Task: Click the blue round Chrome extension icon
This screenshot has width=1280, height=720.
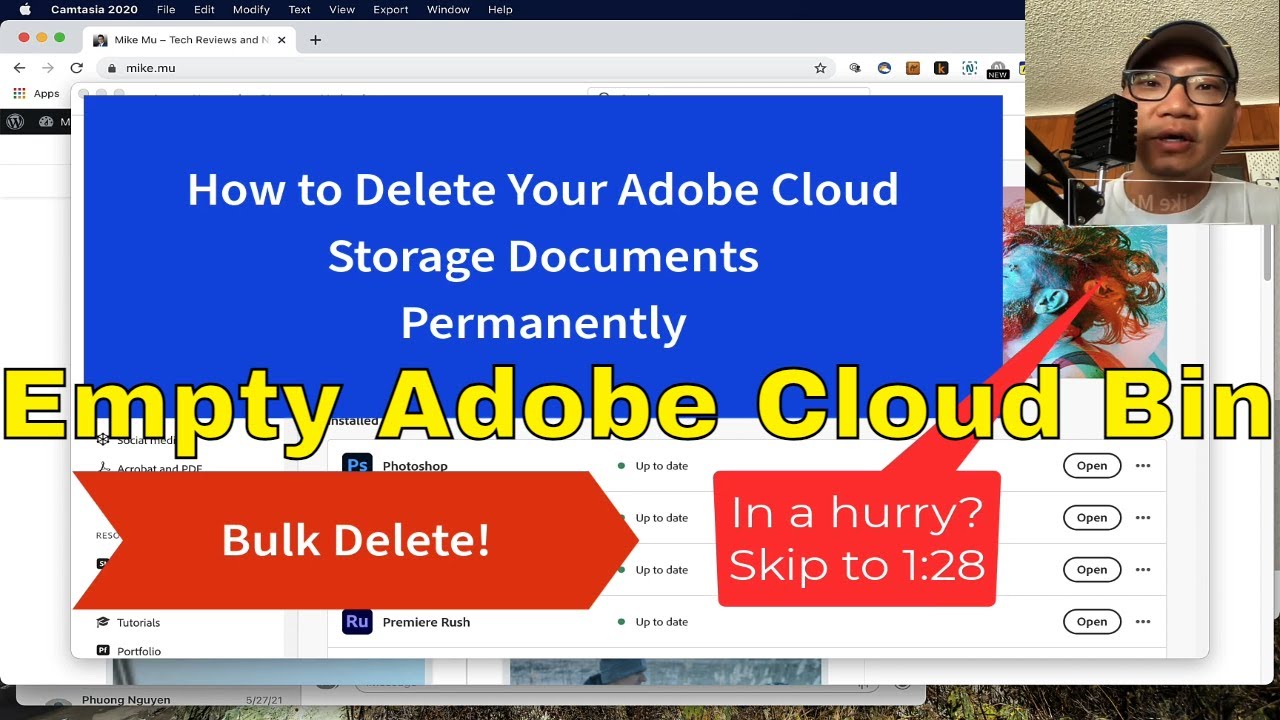Action: click(x=884, y=68)
